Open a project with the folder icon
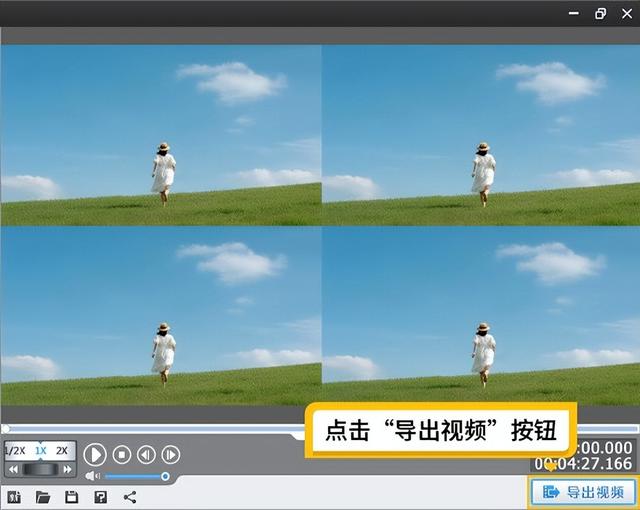This screenshot has height=510, width=640. [43, 497]
